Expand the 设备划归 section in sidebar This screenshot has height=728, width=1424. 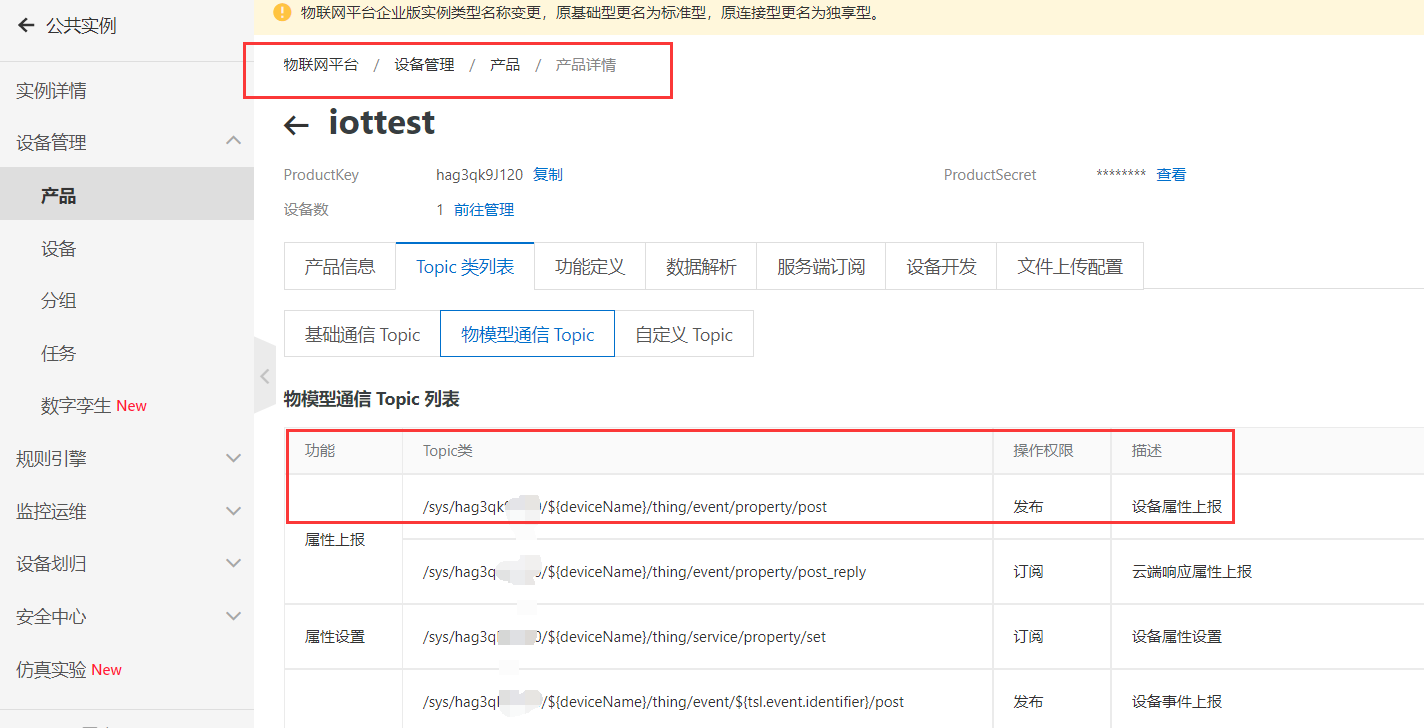(x=233, y=563)
